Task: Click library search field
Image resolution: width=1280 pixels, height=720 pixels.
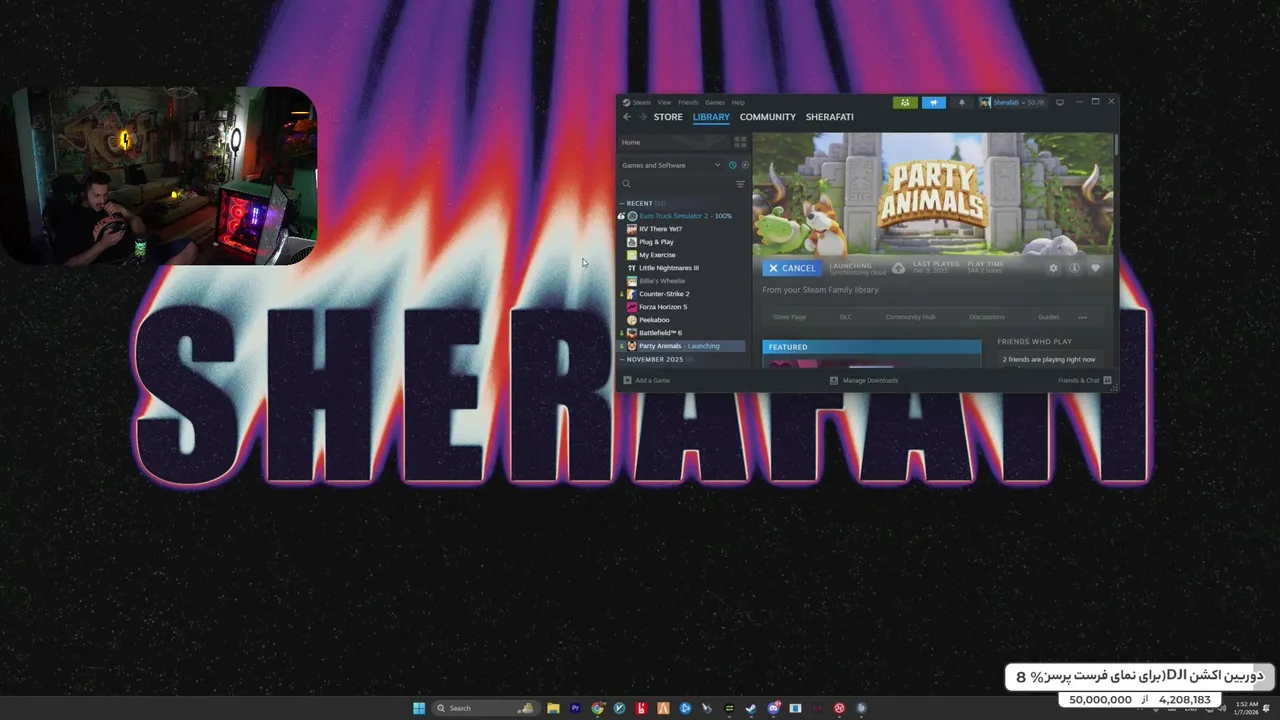Action: [x=677, y=184]
